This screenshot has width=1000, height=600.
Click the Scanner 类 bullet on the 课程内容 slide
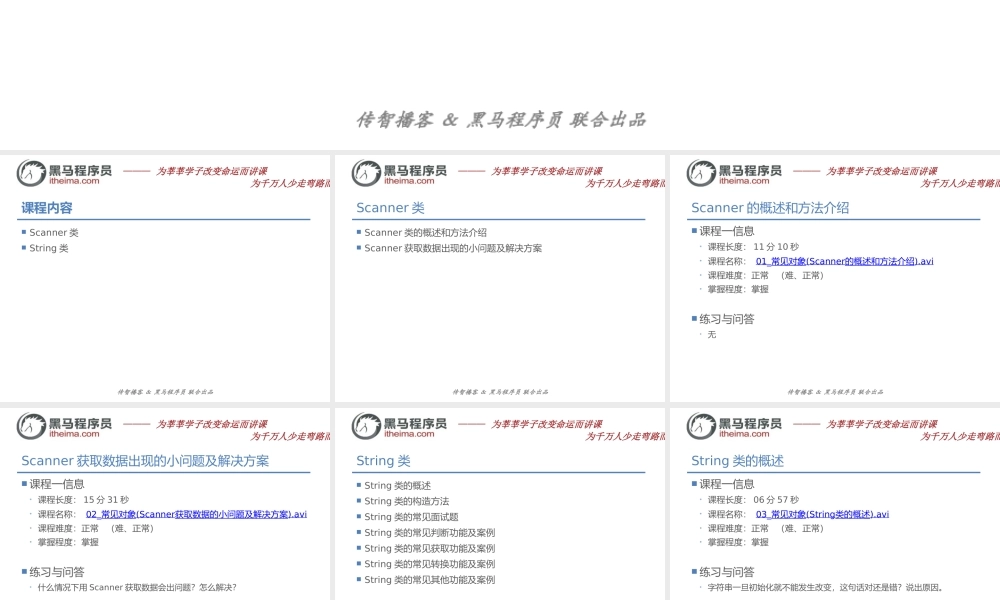pyautogui.click(x=55, y=232)
